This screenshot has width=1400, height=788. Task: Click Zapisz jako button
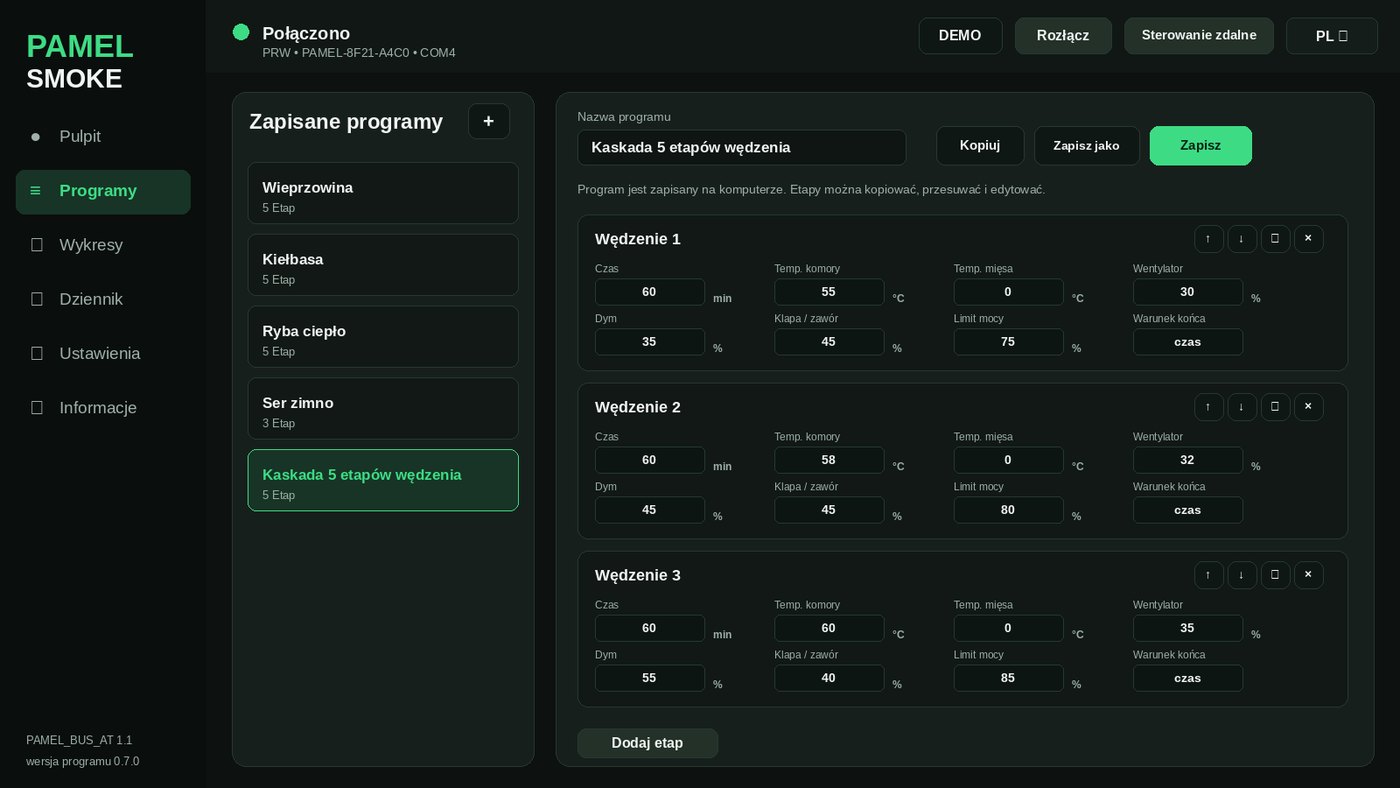(x=1087, y=146)
